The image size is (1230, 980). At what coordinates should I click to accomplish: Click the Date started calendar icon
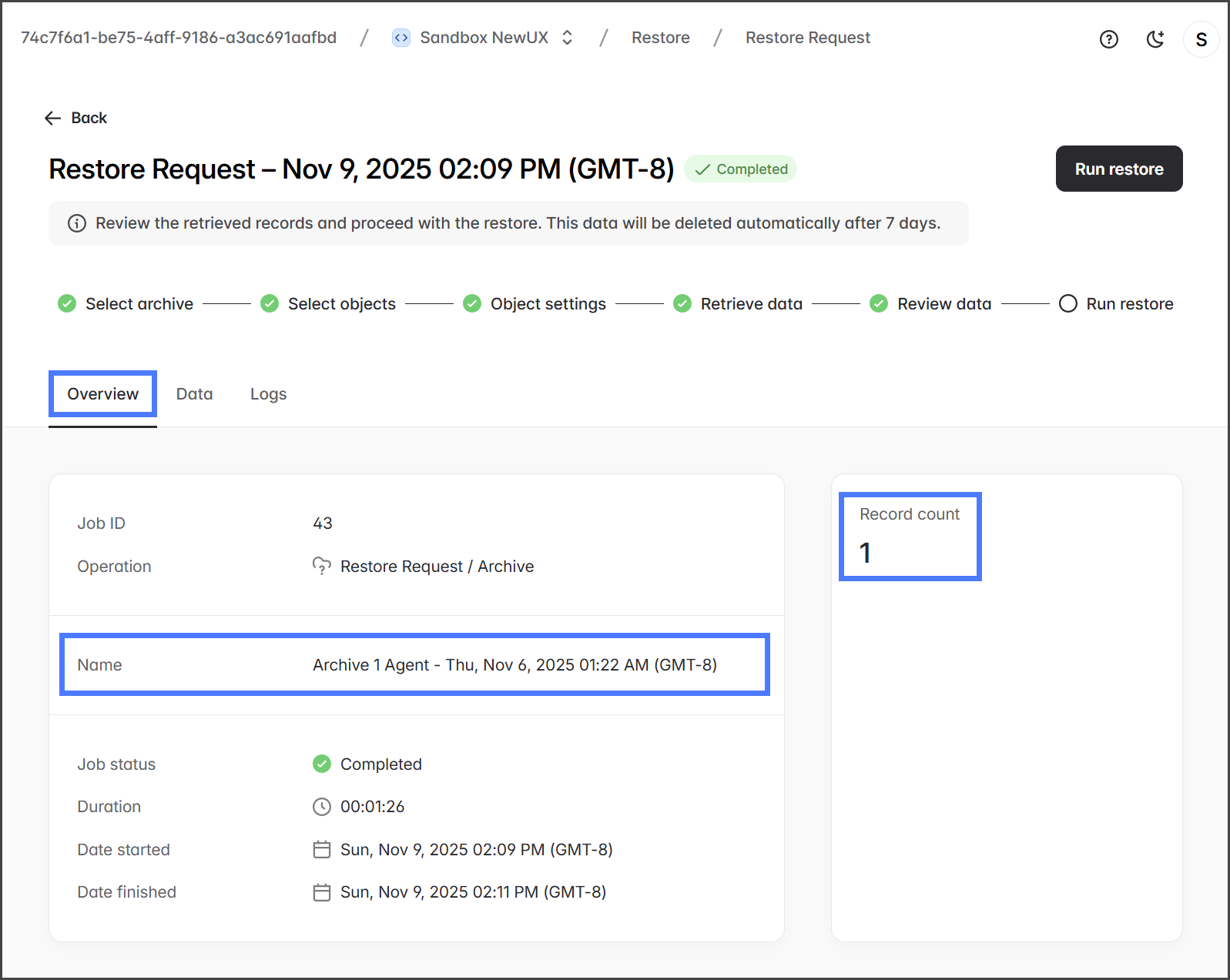tap(321, 849)
